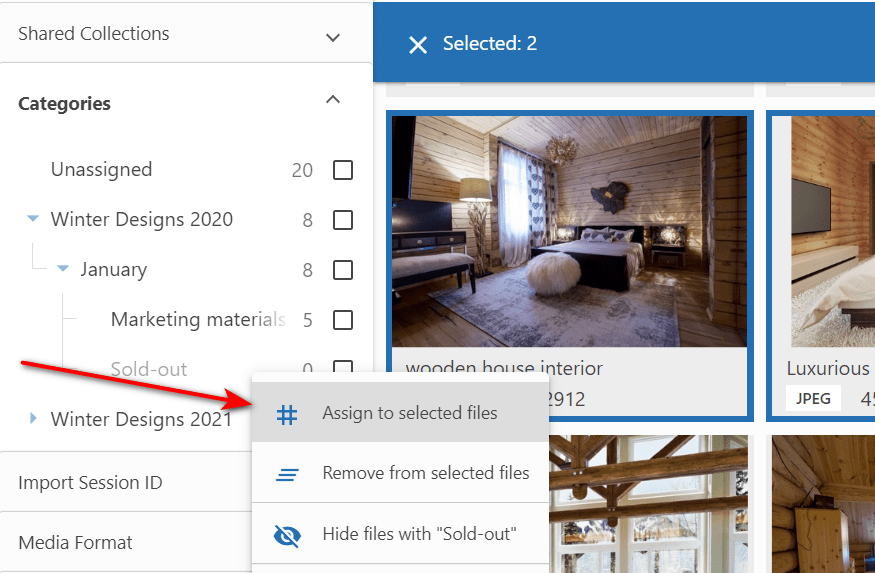875x573 pixels.
Task: Expand the Winter Designs 2021 tree arrow
Action: (x=33, y=419)
